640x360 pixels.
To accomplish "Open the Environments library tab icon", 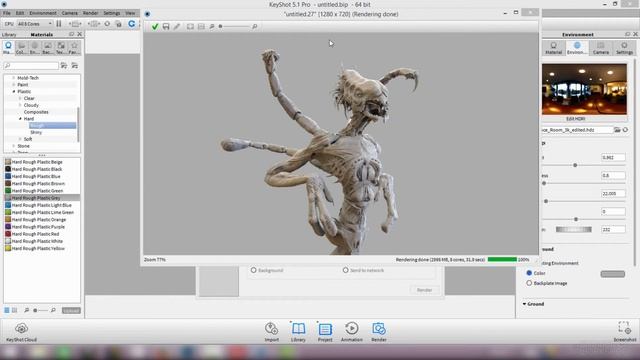I will (34, 48).
